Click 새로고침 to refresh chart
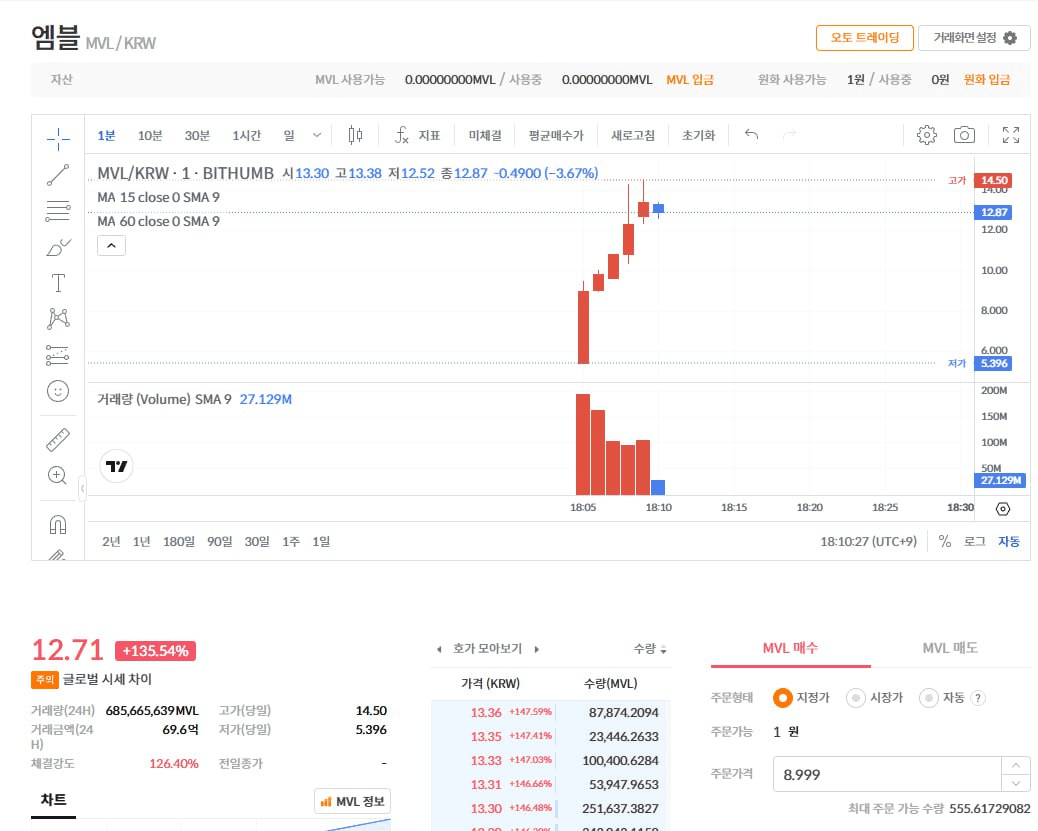Image resolution: width=1038 pixels, height=831 pixels. 633,135
